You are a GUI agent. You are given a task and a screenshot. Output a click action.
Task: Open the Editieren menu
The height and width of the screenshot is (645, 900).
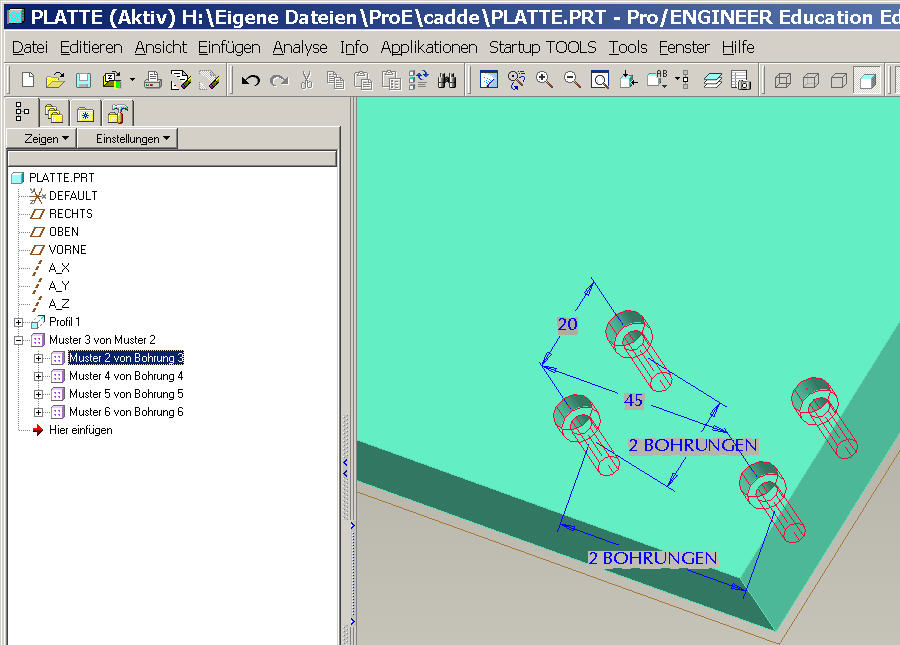coord(91,47)
